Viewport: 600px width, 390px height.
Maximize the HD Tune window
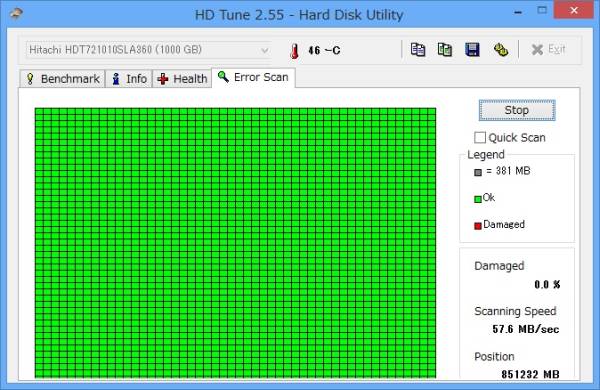(x=542, y=10)
